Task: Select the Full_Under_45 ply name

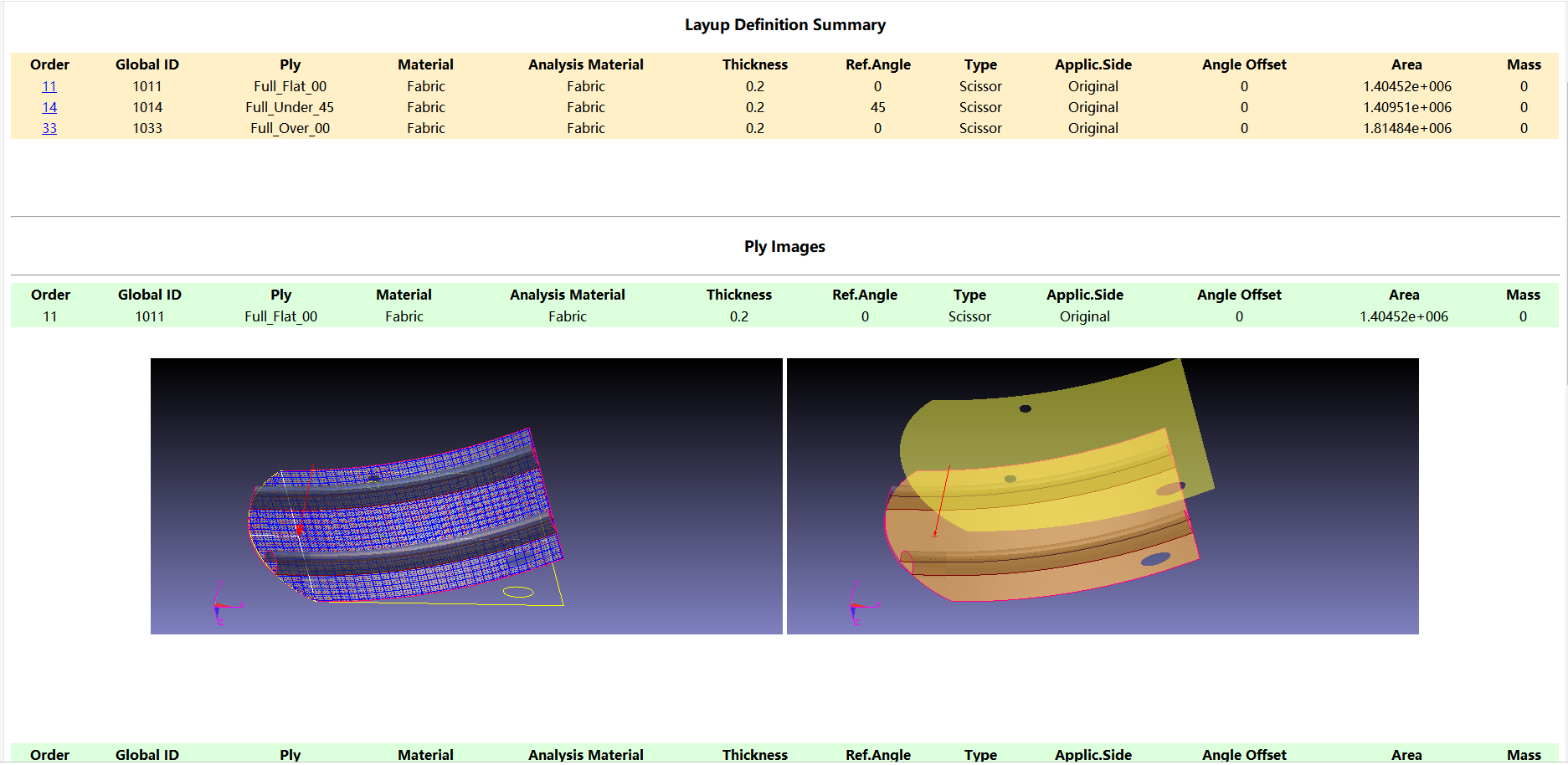Action: click(x=290, y=107)
